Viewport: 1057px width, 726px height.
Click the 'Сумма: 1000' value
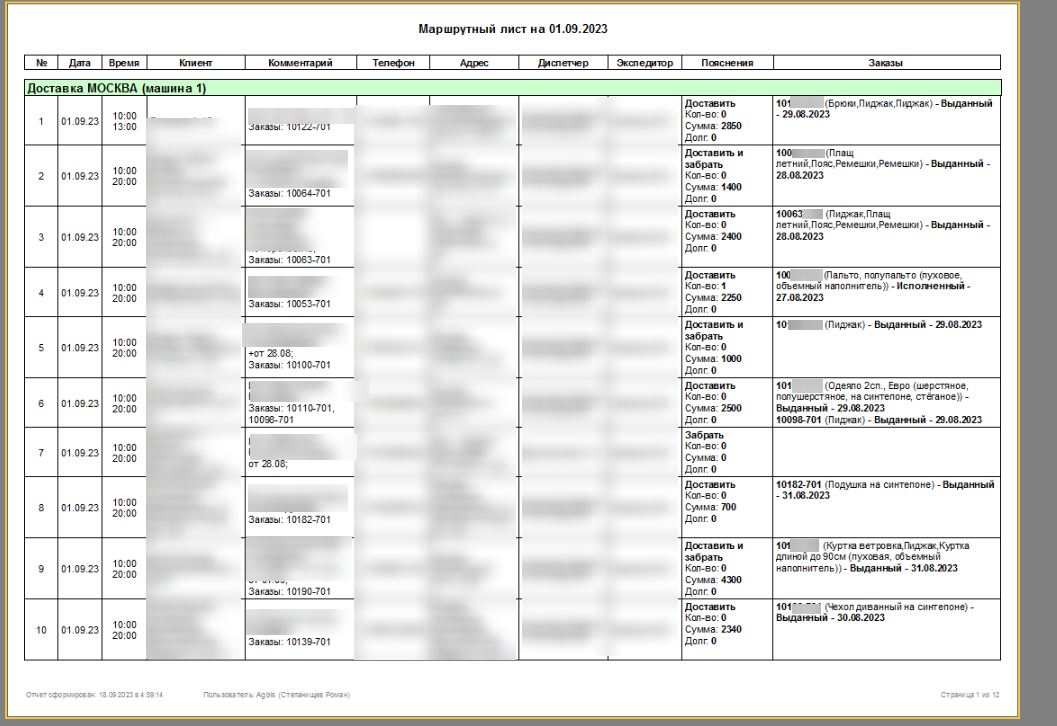(x=713, y=359)
